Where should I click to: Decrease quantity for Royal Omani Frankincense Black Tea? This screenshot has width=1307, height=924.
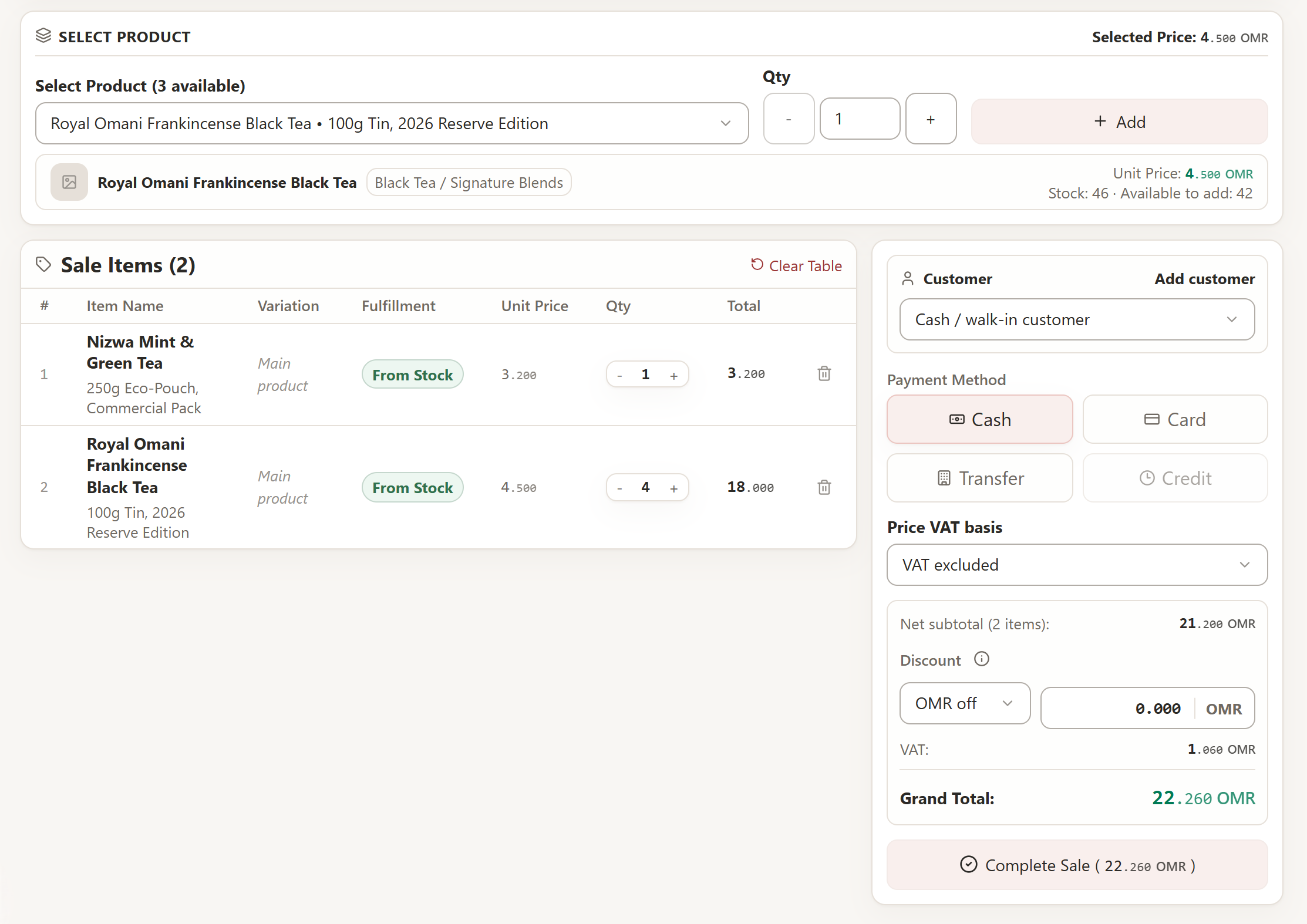[619, 488]
